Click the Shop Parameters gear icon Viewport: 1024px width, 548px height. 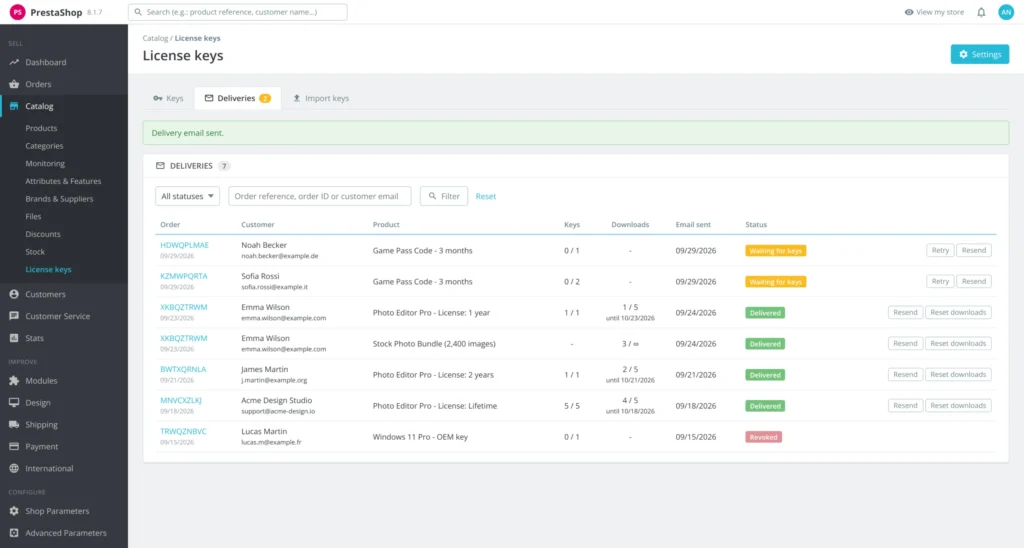[14, 511]
